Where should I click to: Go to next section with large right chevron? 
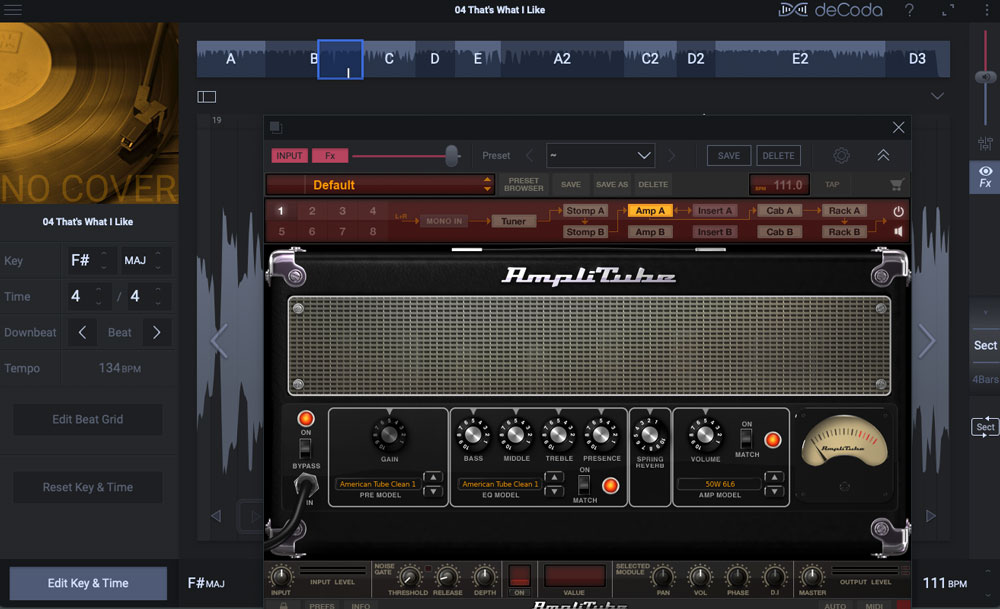(x=927, y=341)
